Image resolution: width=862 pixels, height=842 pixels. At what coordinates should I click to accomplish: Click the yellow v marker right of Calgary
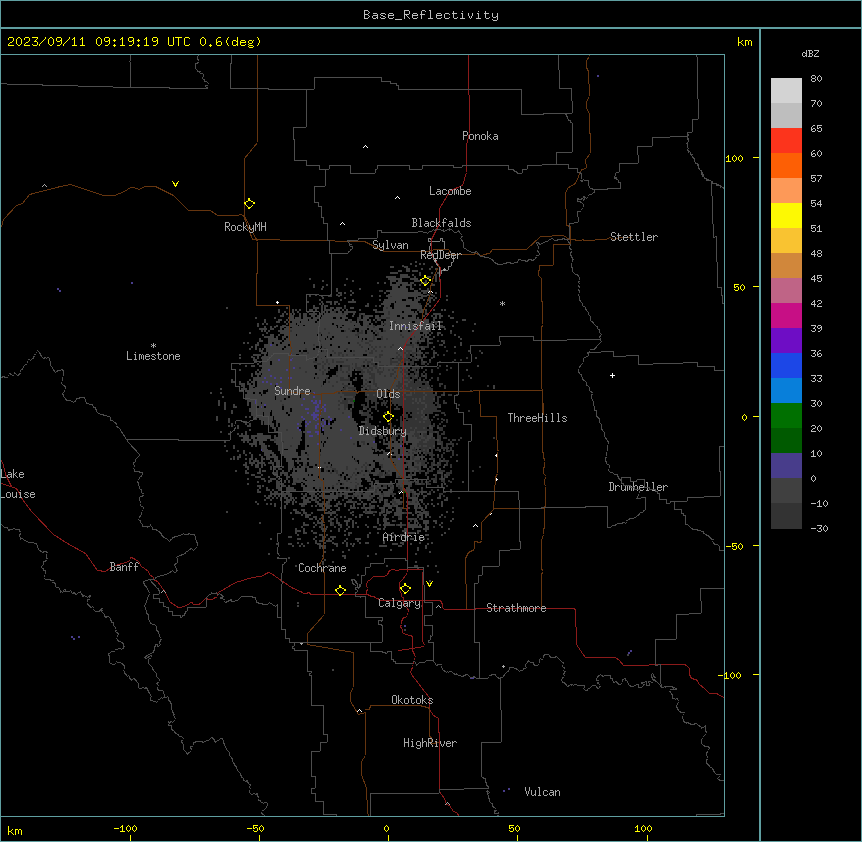[x=429, y=584]
